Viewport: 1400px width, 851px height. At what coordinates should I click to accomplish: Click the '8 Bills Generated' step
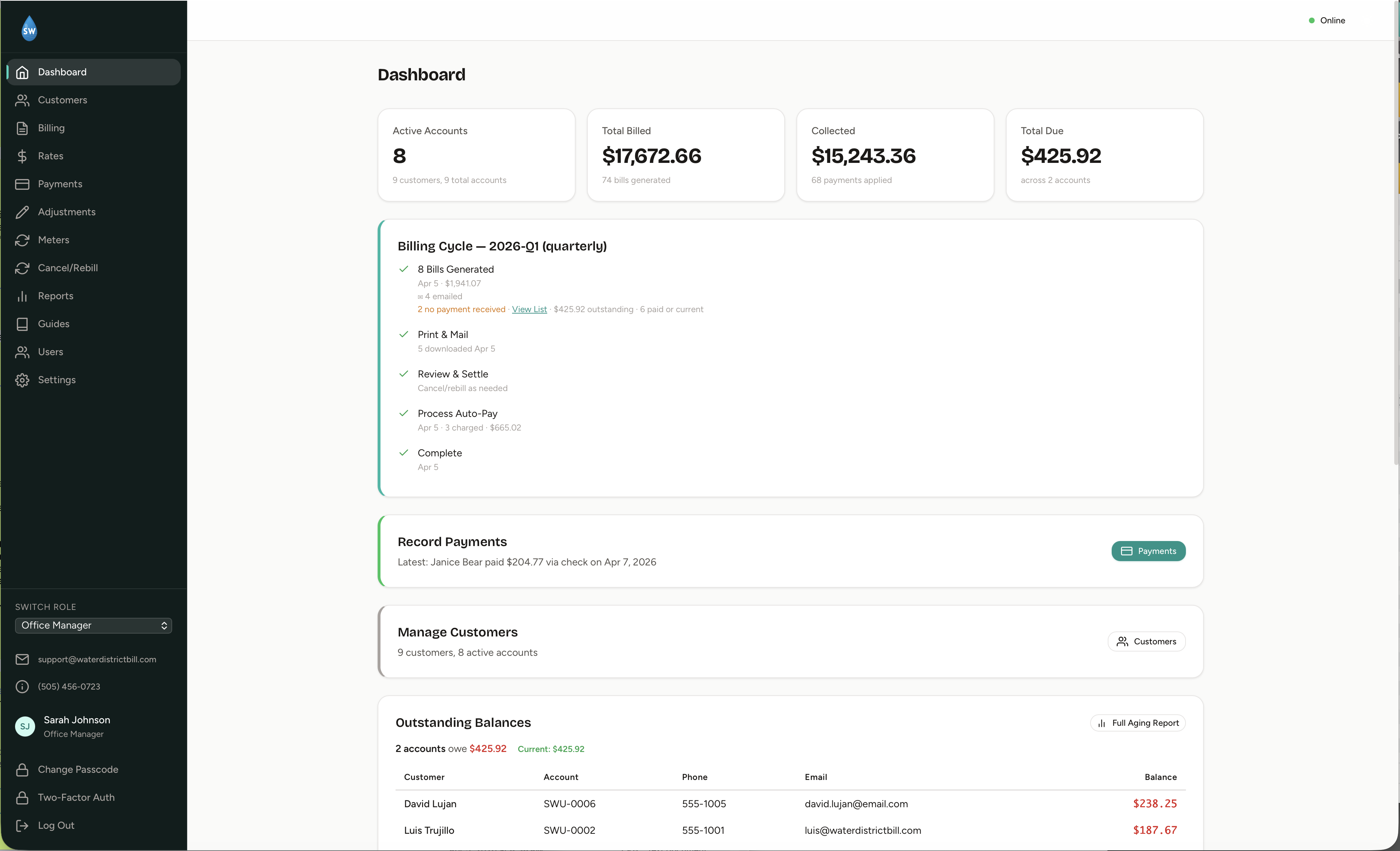pyautogui.click(x=456, y=269)
